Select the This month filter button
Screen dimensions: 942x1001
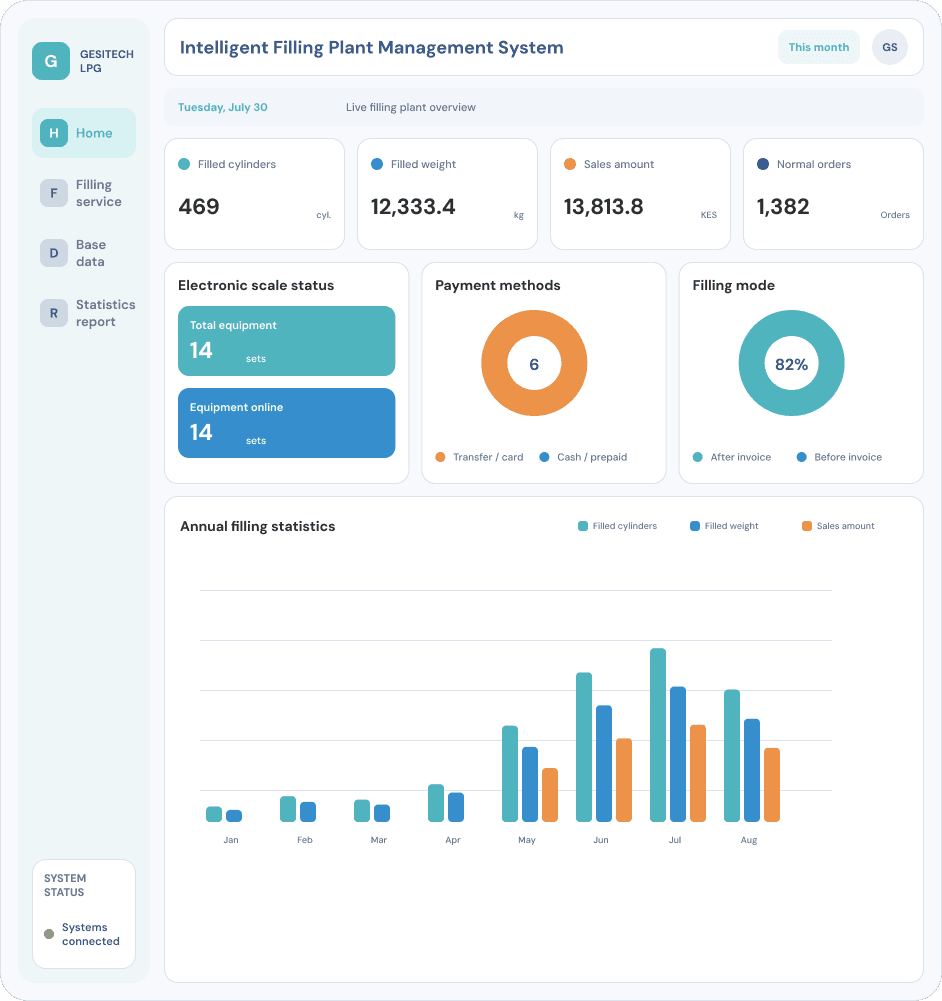pos(819,47)
